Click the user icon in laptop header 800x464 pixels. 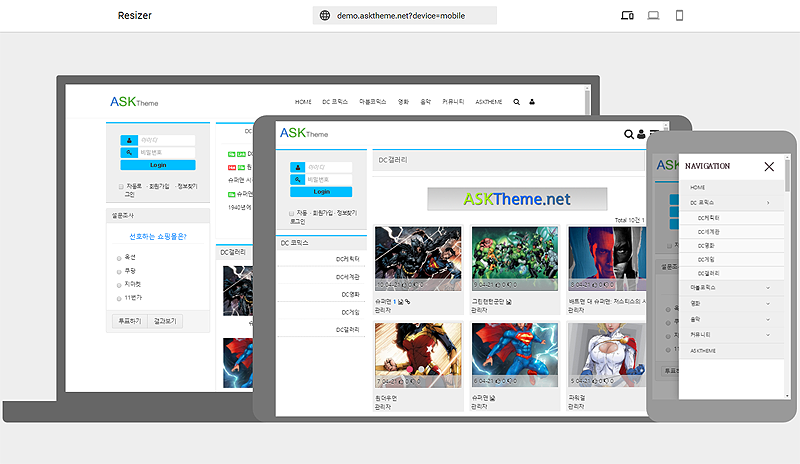tap(532, 102)
